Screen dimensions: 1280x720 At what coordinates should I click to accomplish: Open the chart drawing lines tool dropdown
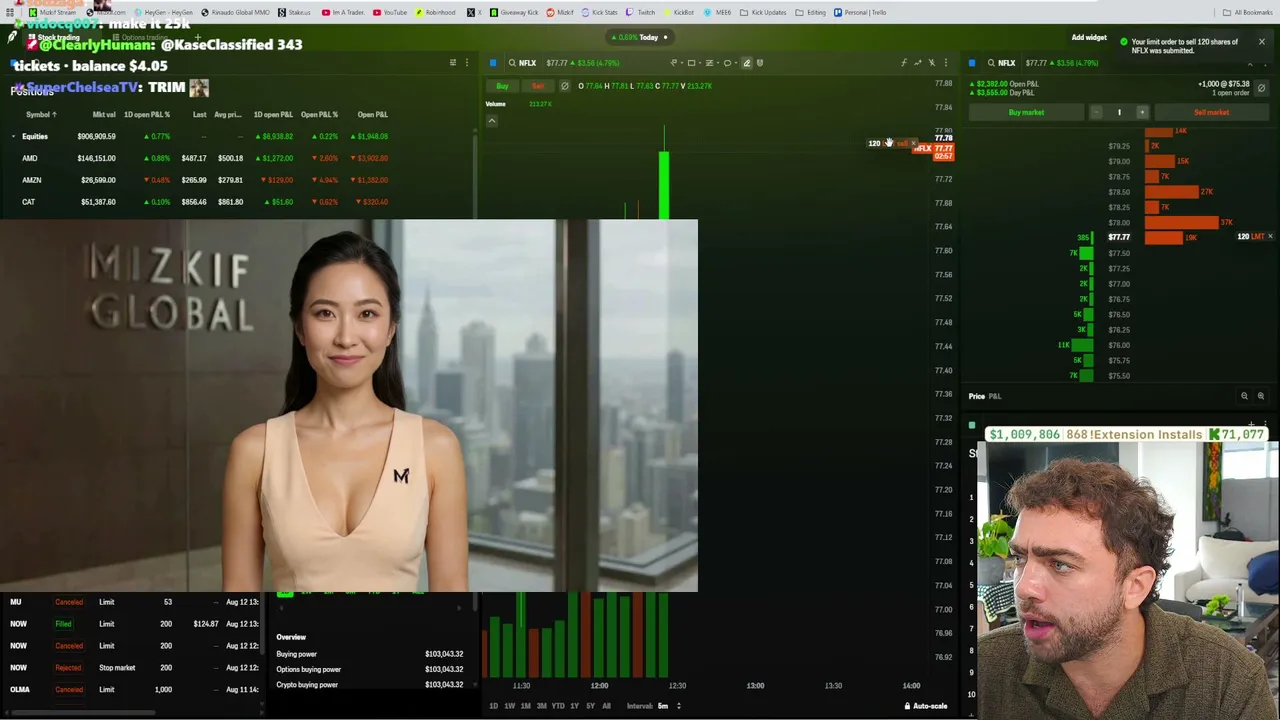675,63
